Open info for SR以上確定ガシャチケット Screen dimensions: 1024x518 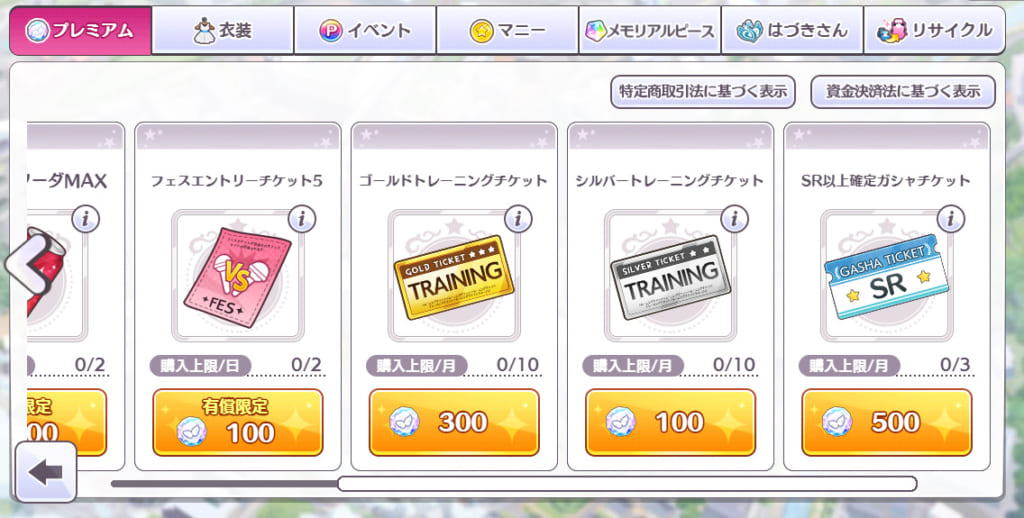951,219
